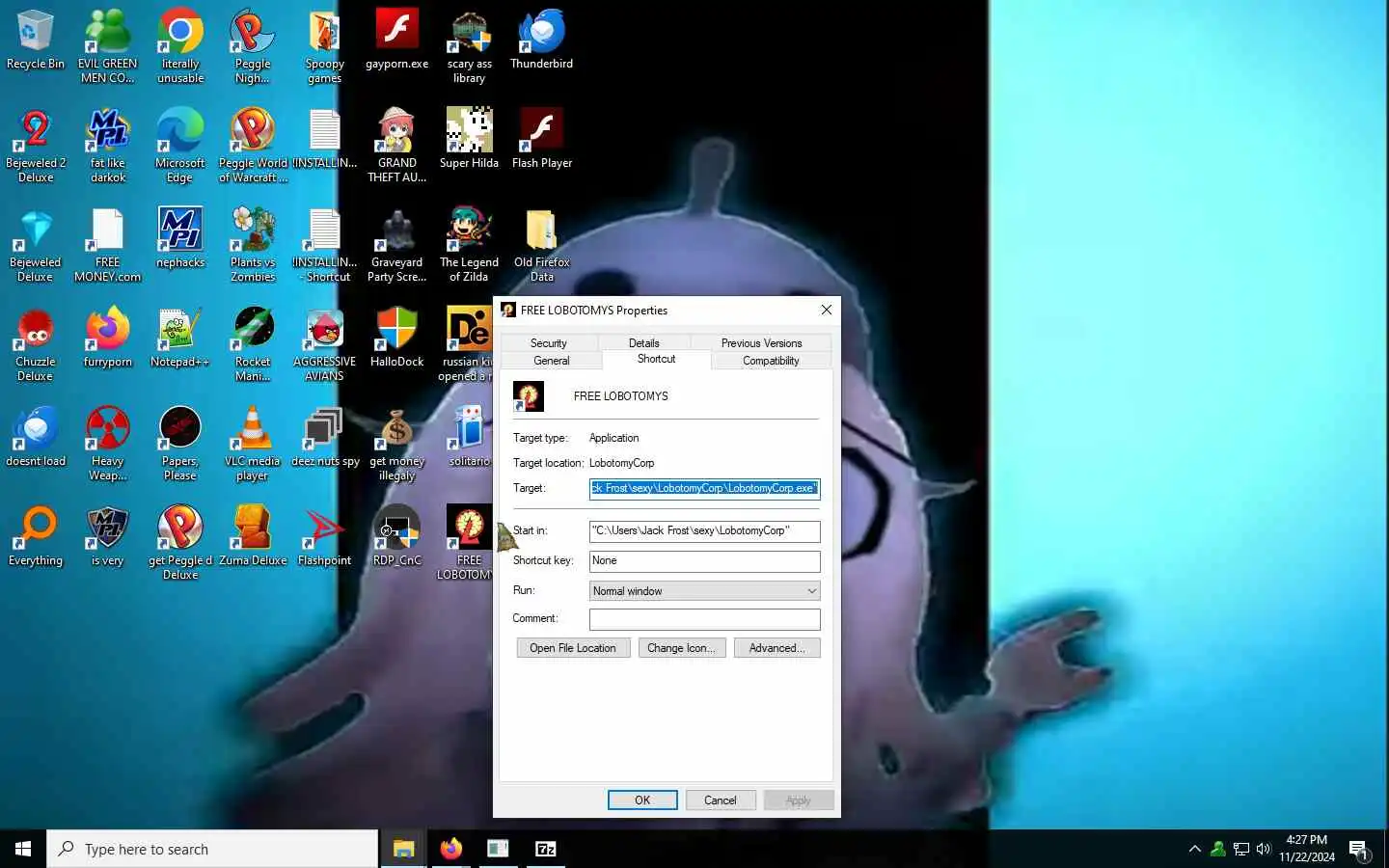Select the Bejeweled Deluxe diamond icon
The width and height of the screenshot is (1389, 868).
pyautogui.click(x=36, y=245)
